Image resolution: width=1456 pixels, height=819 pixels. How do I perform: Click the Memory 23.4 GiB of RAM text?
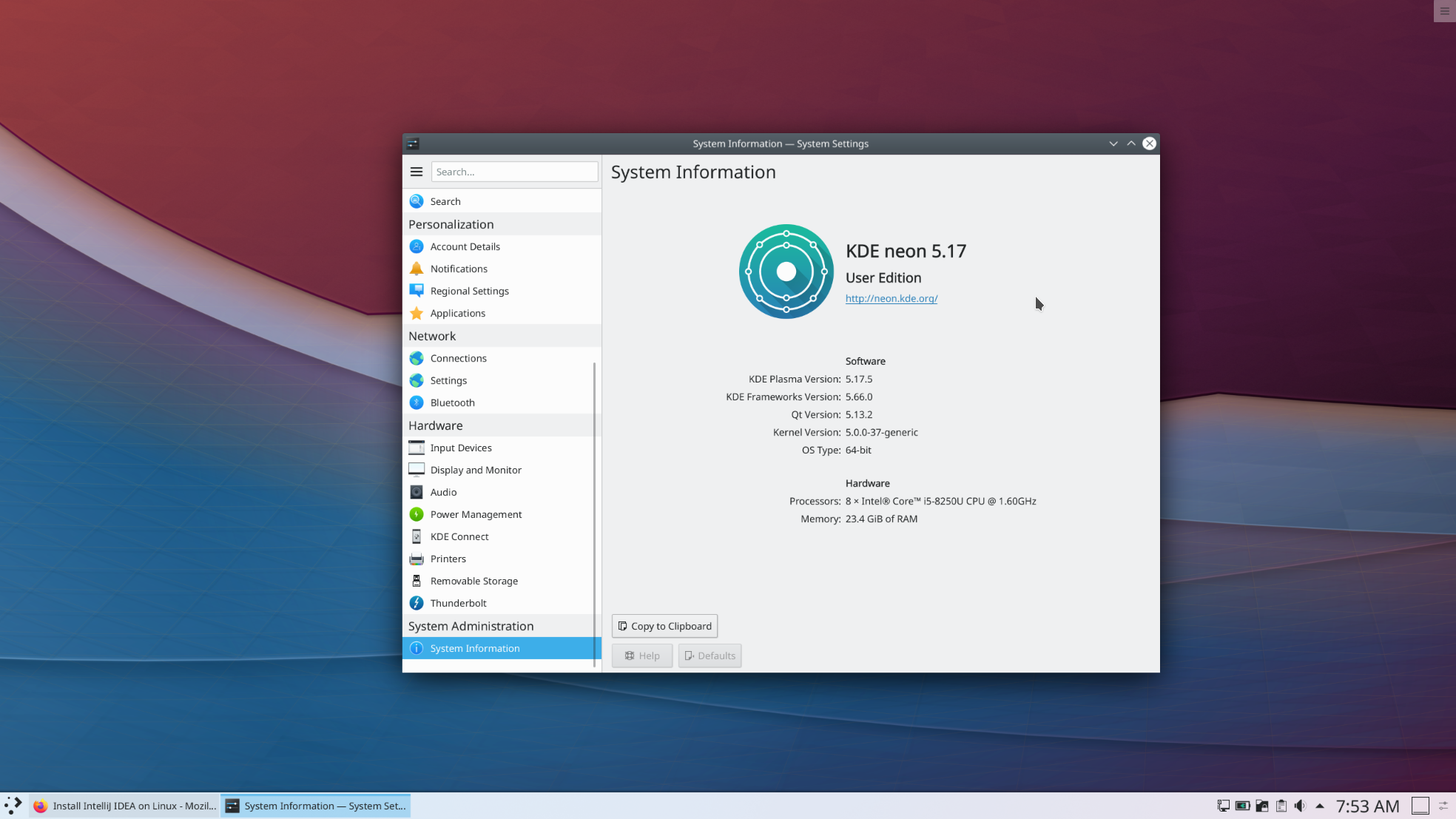pos(881,519)
